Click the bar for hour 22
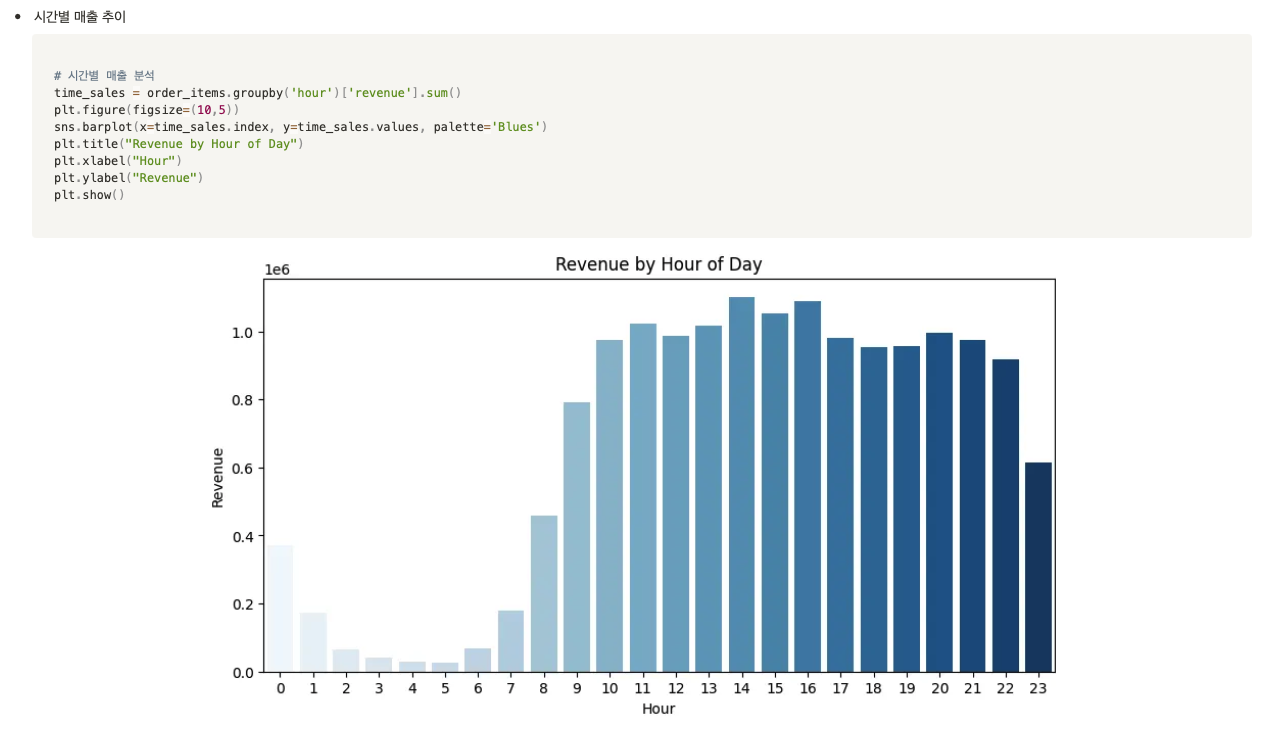1271x738 pixels. pyautogui.click(x=1006, y=516)
